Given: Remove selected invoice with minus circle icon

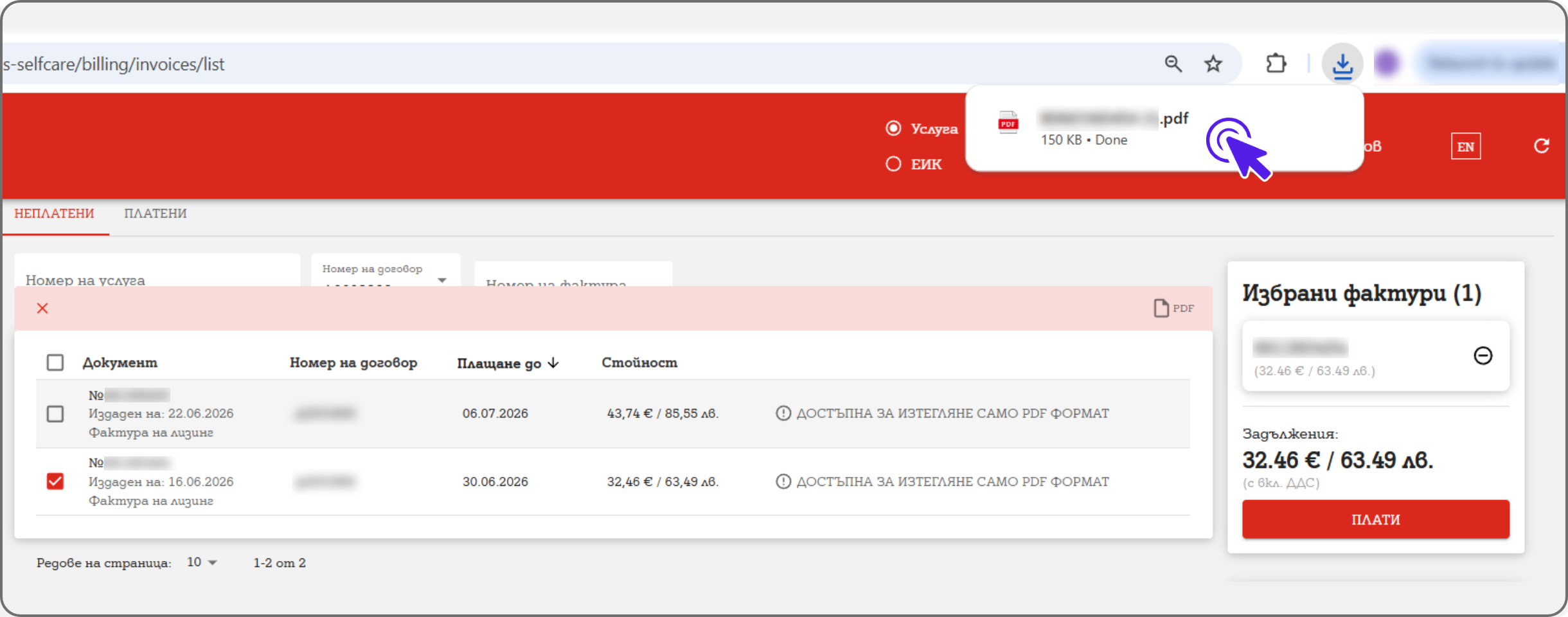Looking at the screenshot, I should pos(1483,355).
